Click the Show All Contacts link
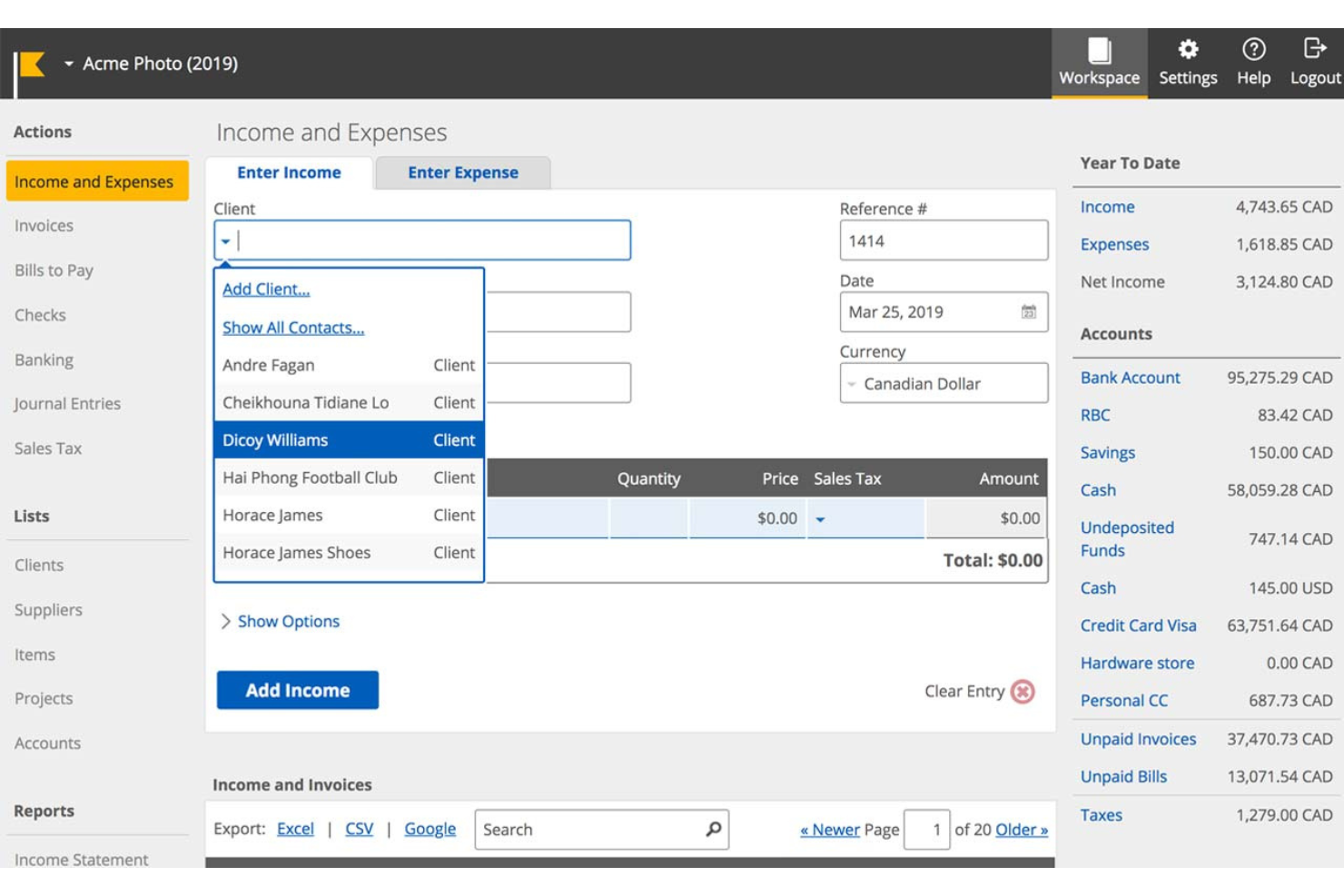The image size is (1344, 896). coord(292,327)
